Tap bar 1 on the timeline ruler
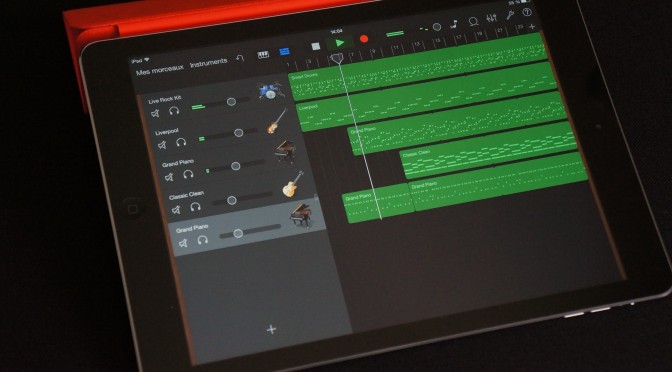672x372 pixels. click(288, 65)
